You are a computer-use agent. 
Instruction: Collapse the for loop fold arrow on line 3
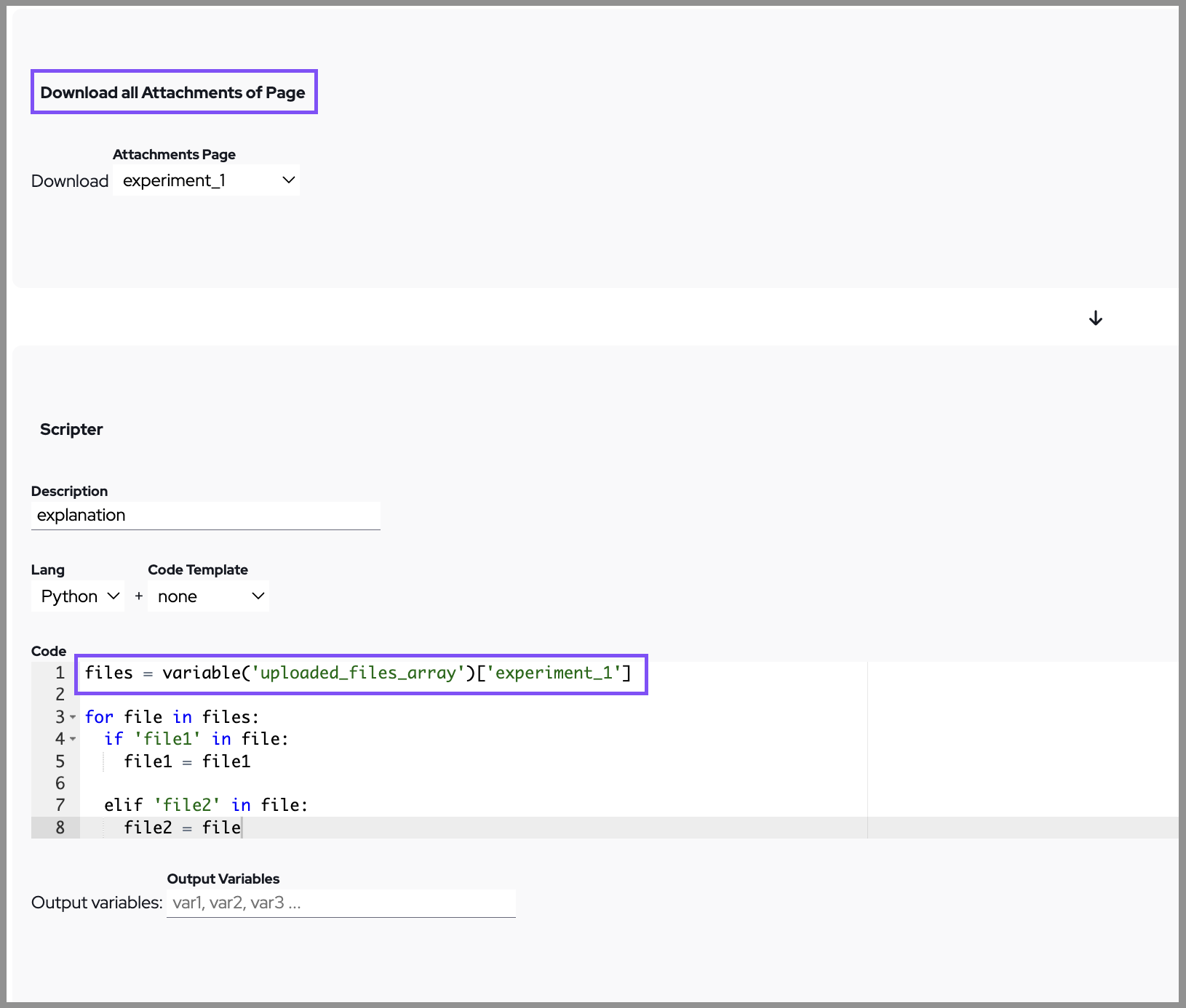tap(73, 717)
